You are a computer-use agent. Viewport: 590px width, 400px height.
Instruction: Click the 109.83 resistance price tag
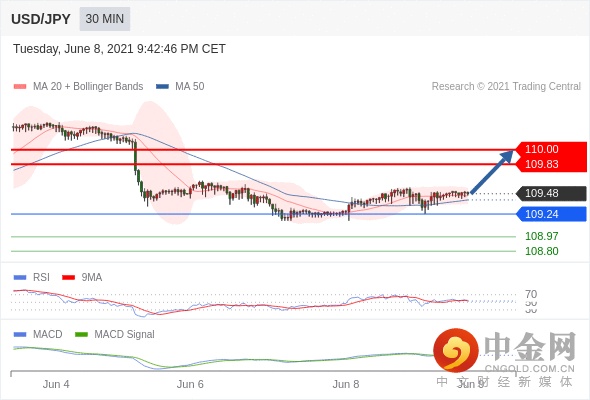coord(551,164)
